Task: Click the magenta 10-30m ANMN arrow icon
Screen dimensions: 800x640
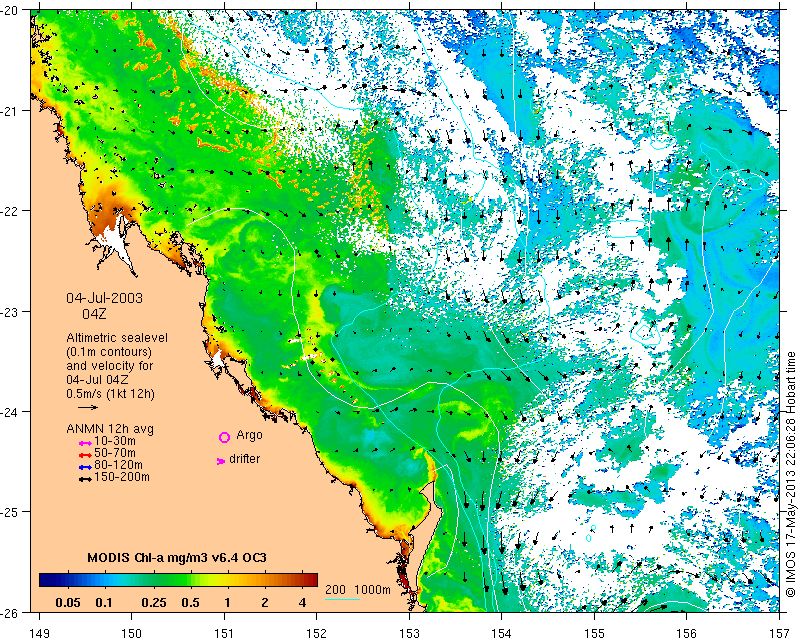Action: pyautogui.click(x=85, y=444)
